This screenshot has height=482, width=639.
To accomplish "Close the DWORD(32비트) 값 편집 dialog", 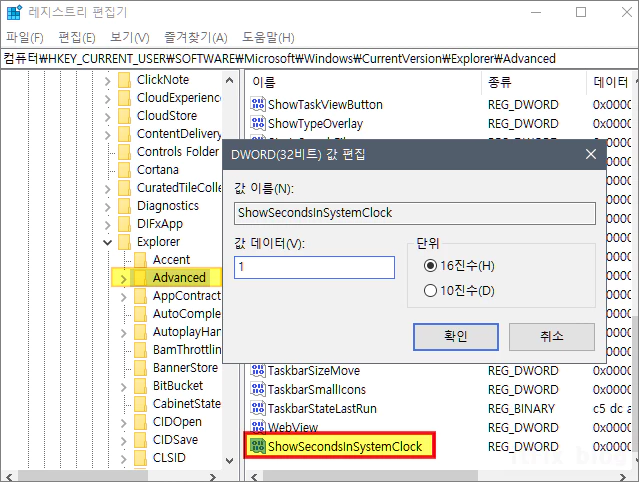I will point(591,154).
